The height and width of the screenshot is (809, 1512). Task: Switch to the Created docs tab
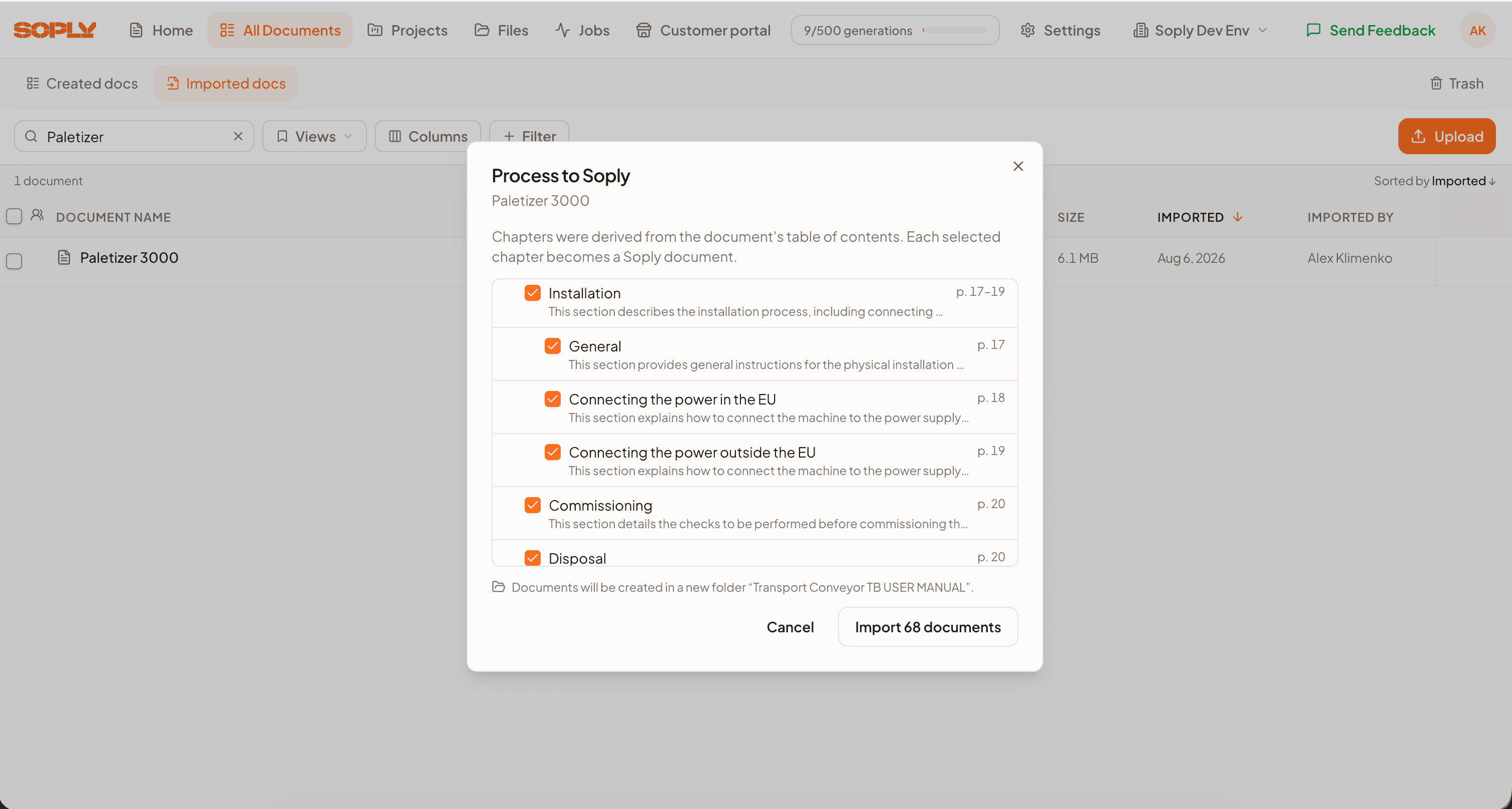(82, 84)
